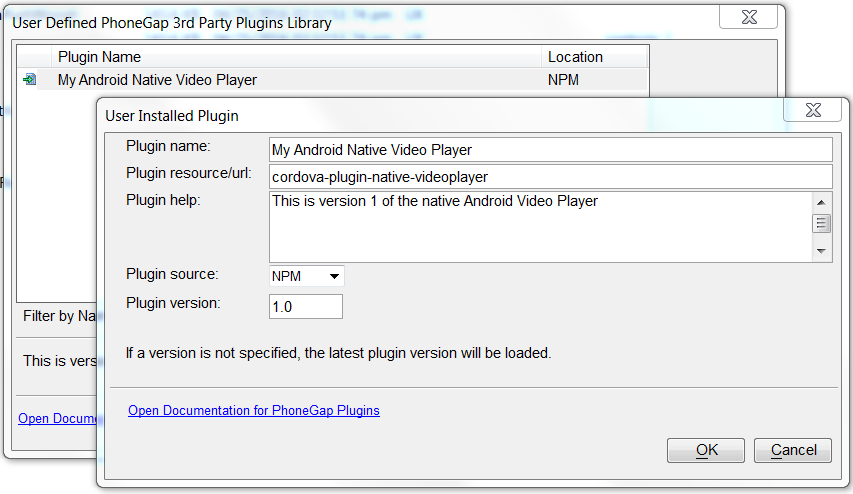Select the My Android Native Video Player row
This screenshot has height=494, width=853.
coord(333,79)
